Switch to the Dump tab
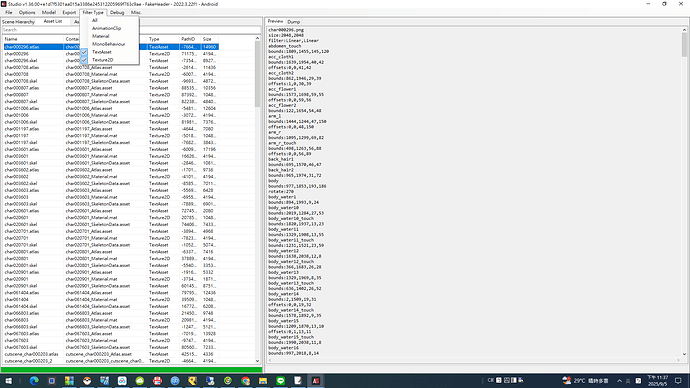 pyautogui.click(x=294, y=22)
